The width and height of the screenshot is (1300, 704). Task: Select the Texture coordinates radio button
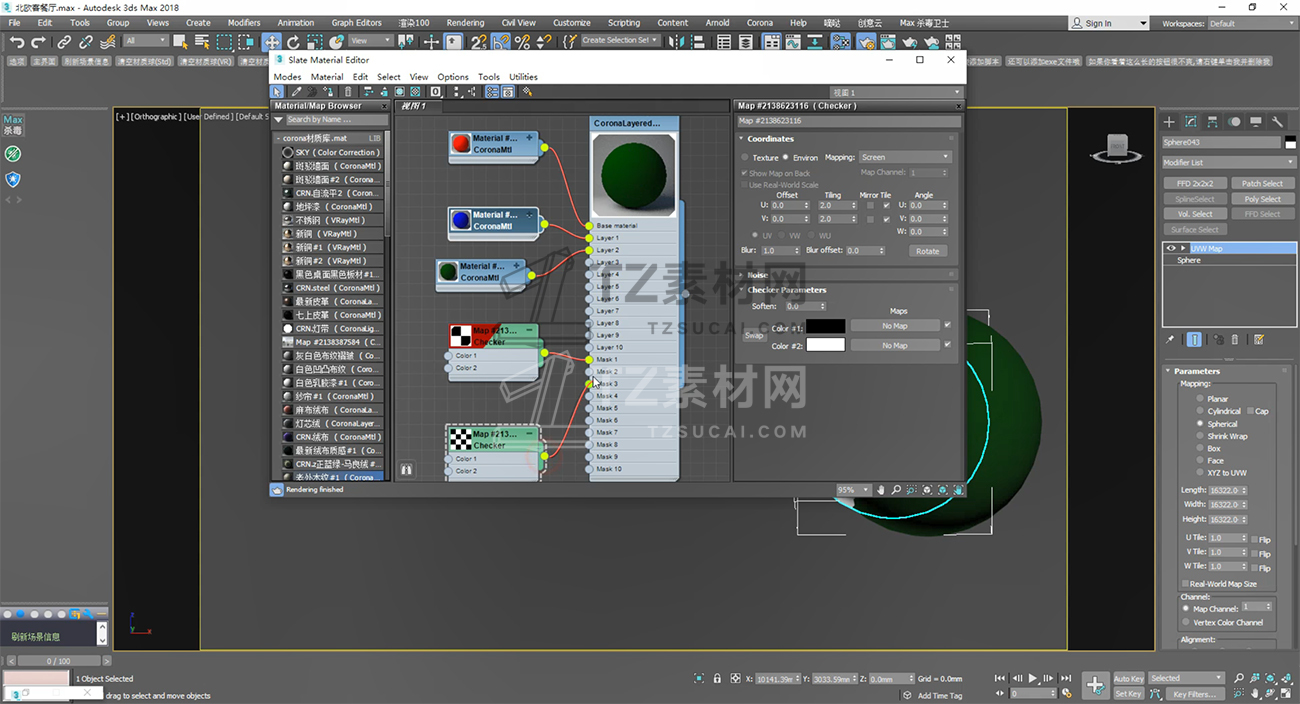click(x=745, y=157)
